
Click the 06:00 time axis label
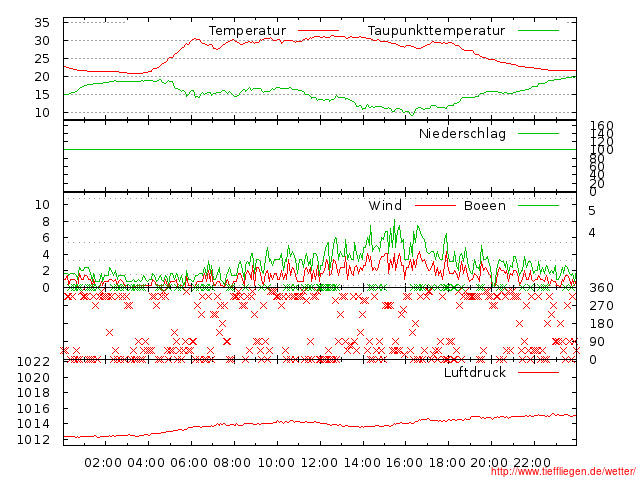click(189, 463)
